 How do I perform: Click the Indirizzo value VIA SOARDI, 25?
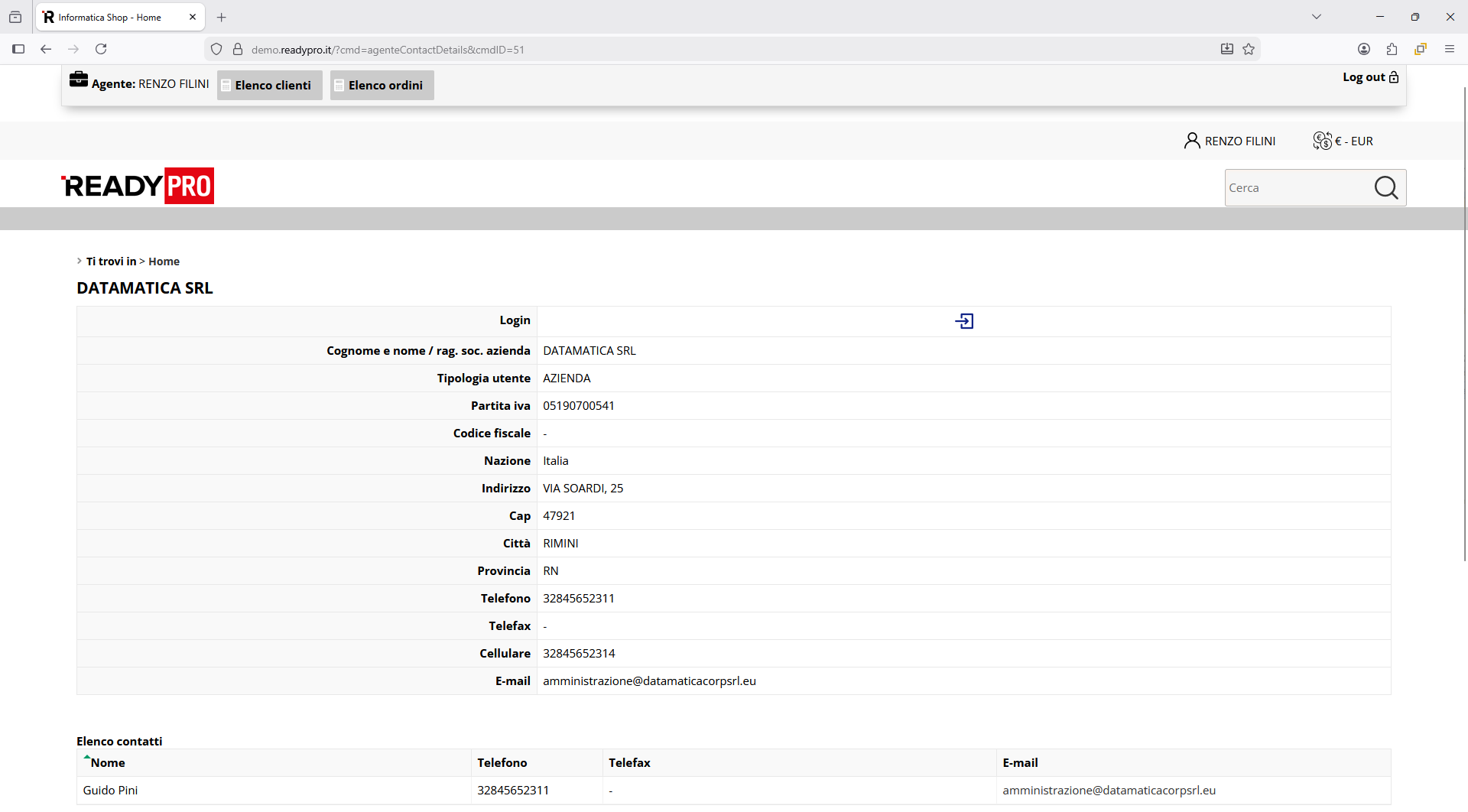pyautogui.click(x=583, y=489)
